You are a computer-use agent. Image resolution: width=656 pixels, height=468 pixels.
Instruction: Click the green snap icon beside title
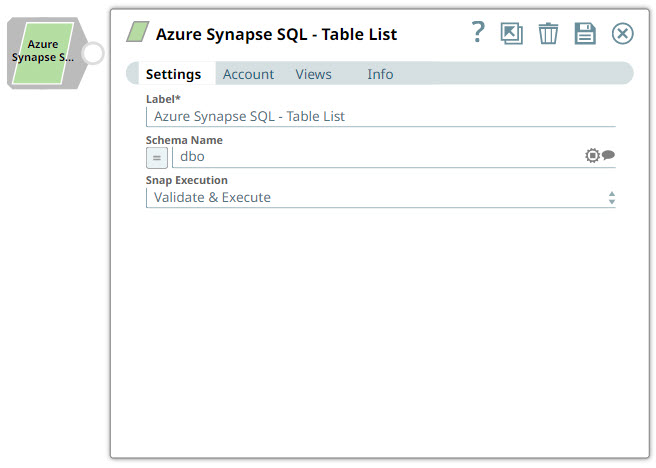138,32
